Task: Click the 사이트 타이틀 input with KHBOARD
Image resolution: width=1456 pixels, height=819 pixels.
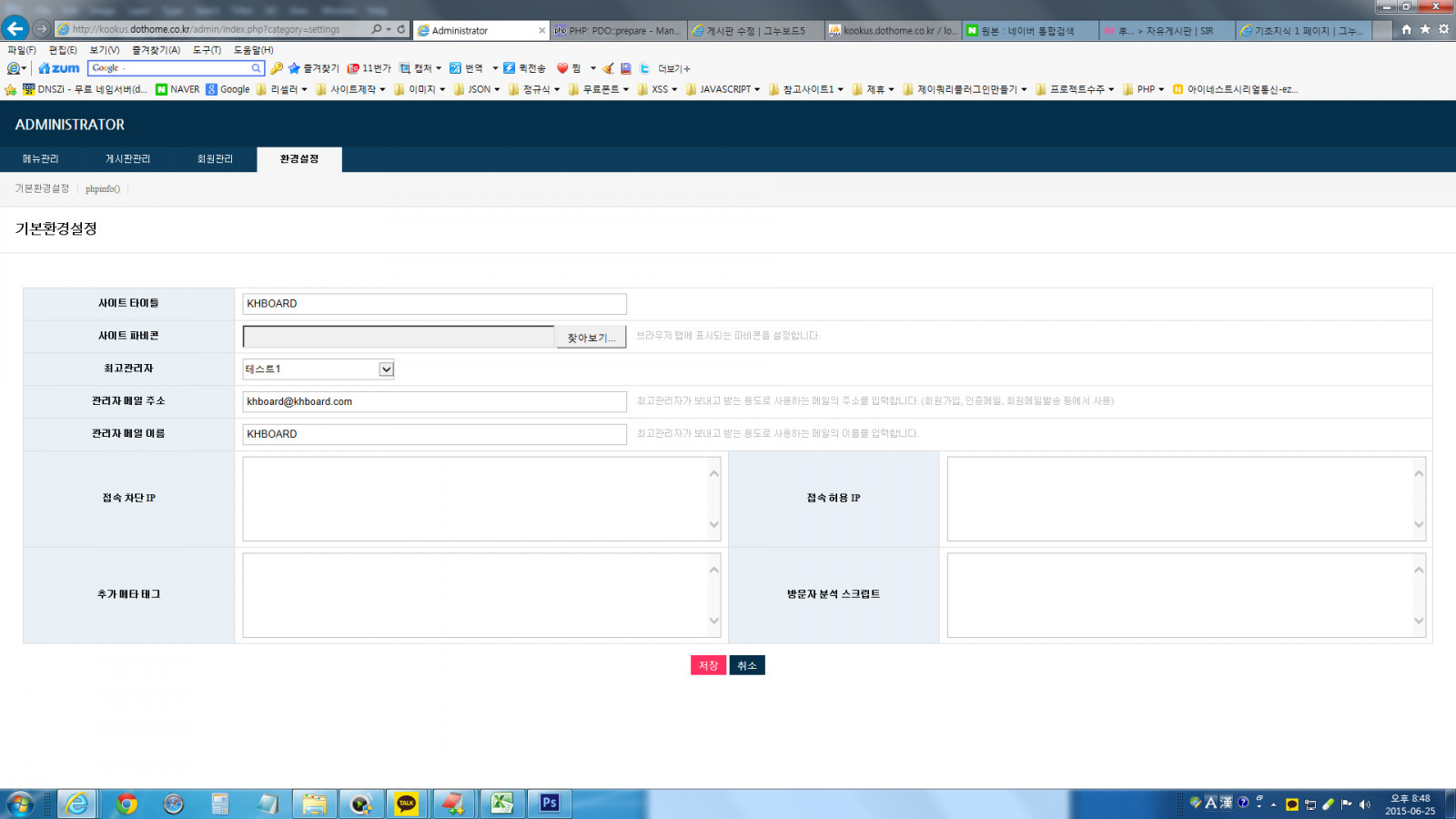Action: click(435, 304)
